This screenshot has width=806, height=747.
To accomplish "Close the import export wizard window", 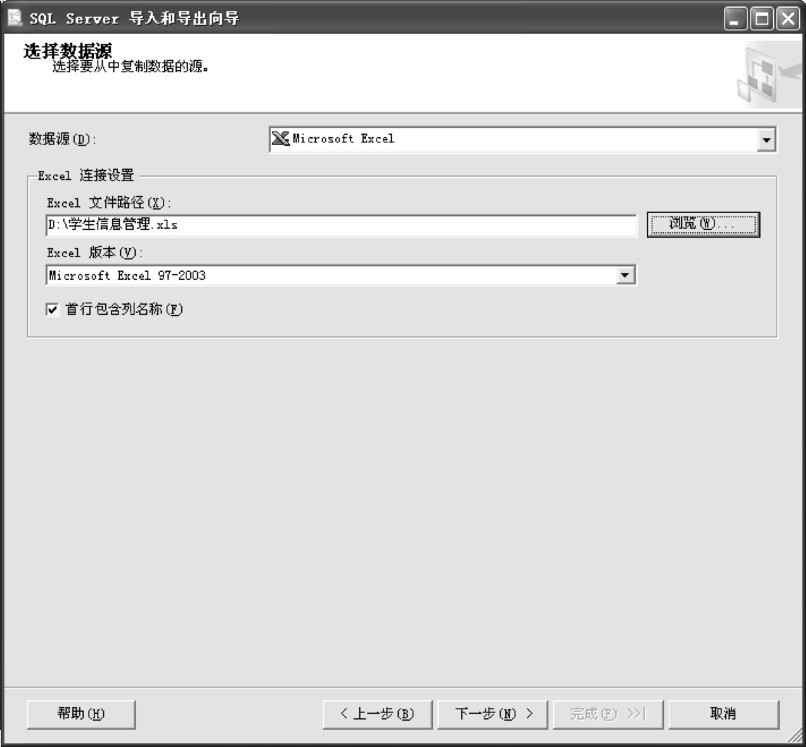I will [787, 19].
